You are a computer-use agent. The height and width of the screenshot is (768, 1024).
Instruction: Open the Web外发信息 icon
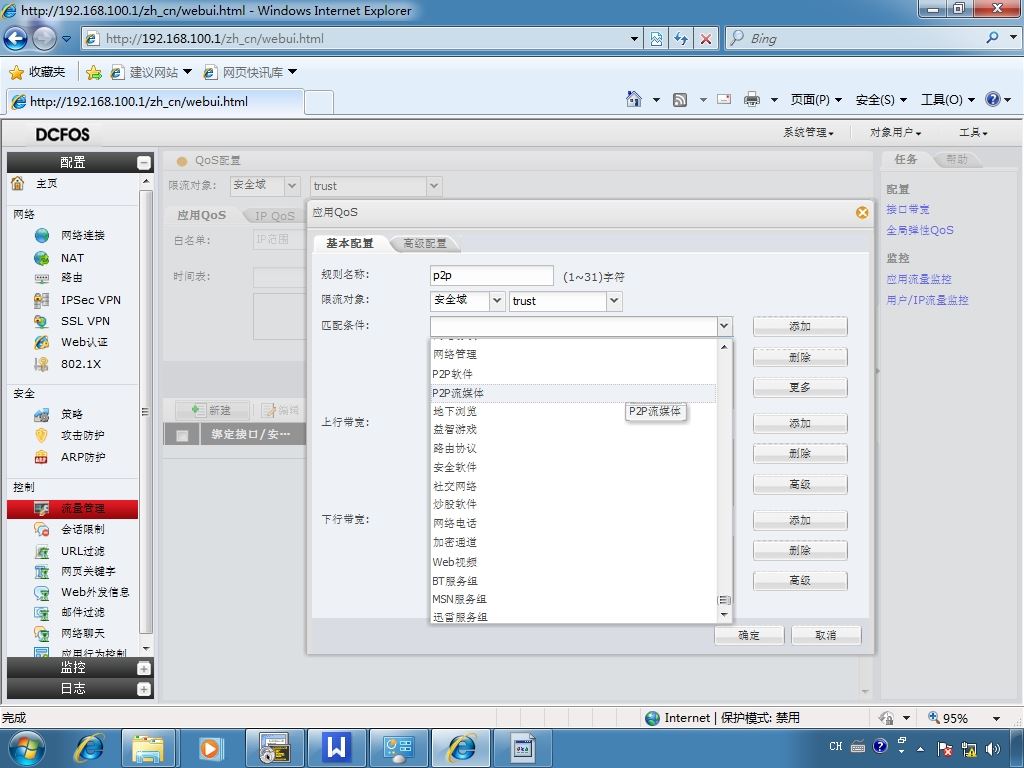tap(42, 592)
